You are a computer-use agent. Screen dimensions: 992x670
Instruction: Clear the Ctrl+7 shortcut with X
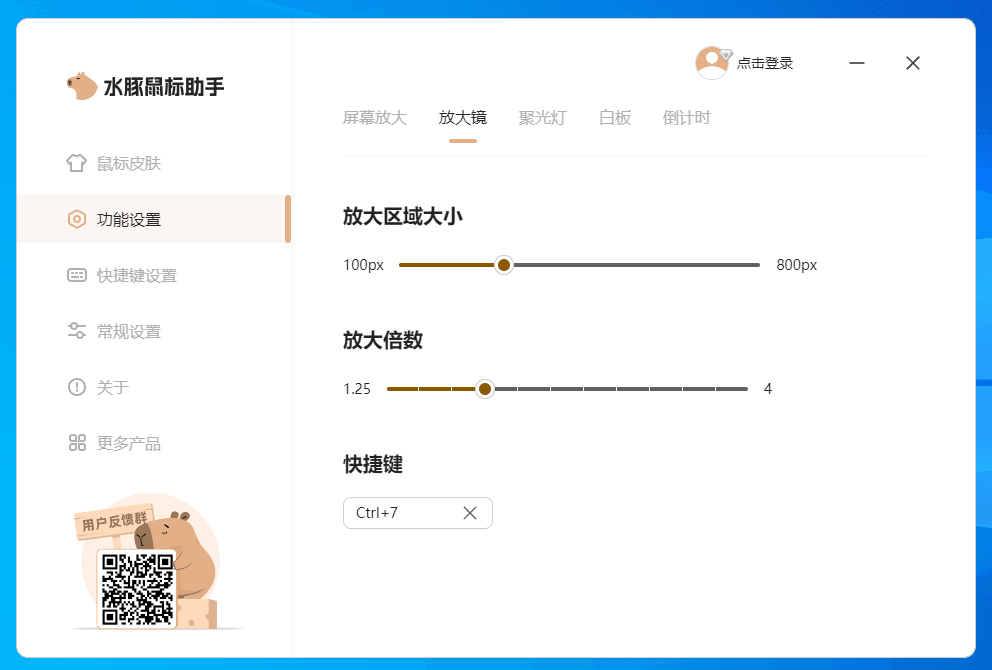click(469, 513)
